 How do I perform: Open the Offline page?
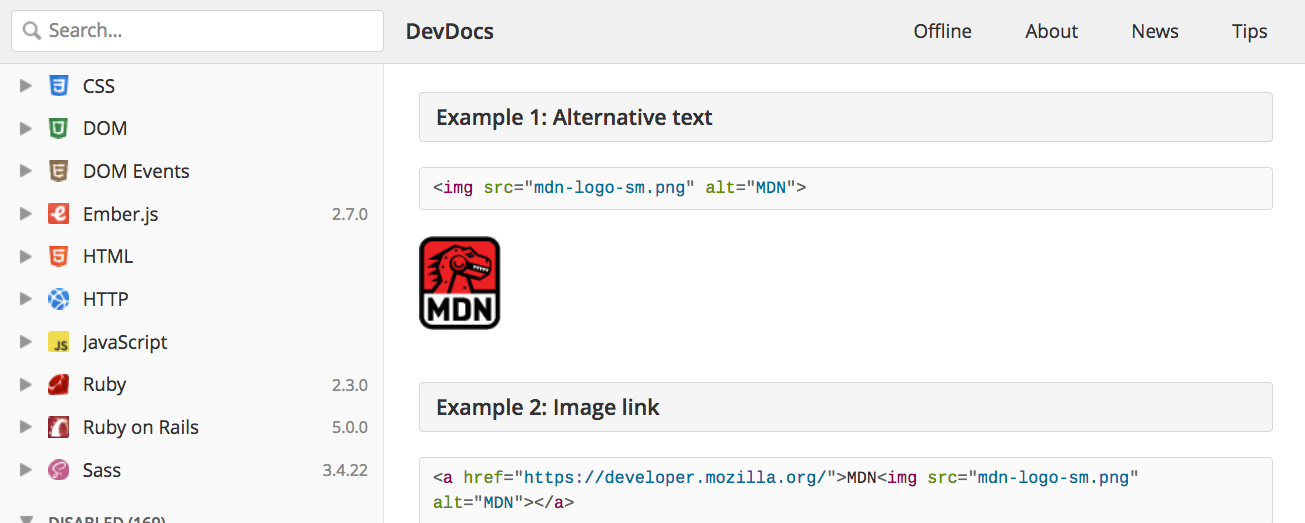(x=942, y=31)
